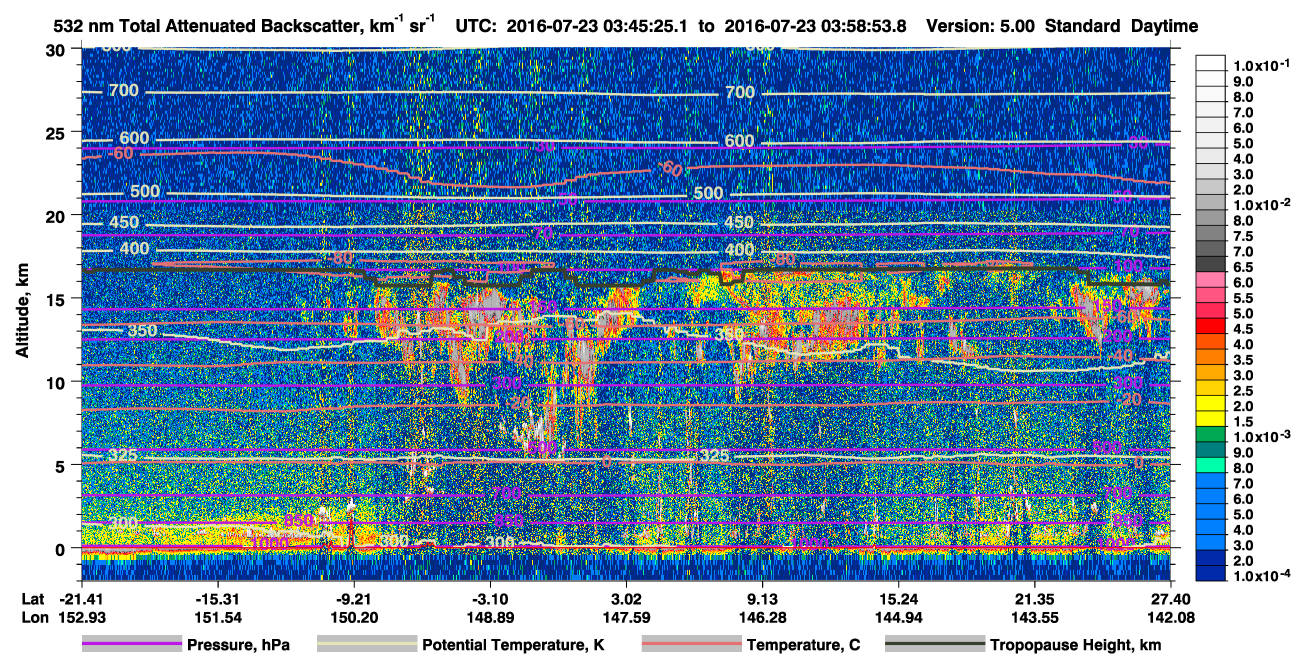Click colorbar label '1.0x10-2'

[x=1262, y=203]
